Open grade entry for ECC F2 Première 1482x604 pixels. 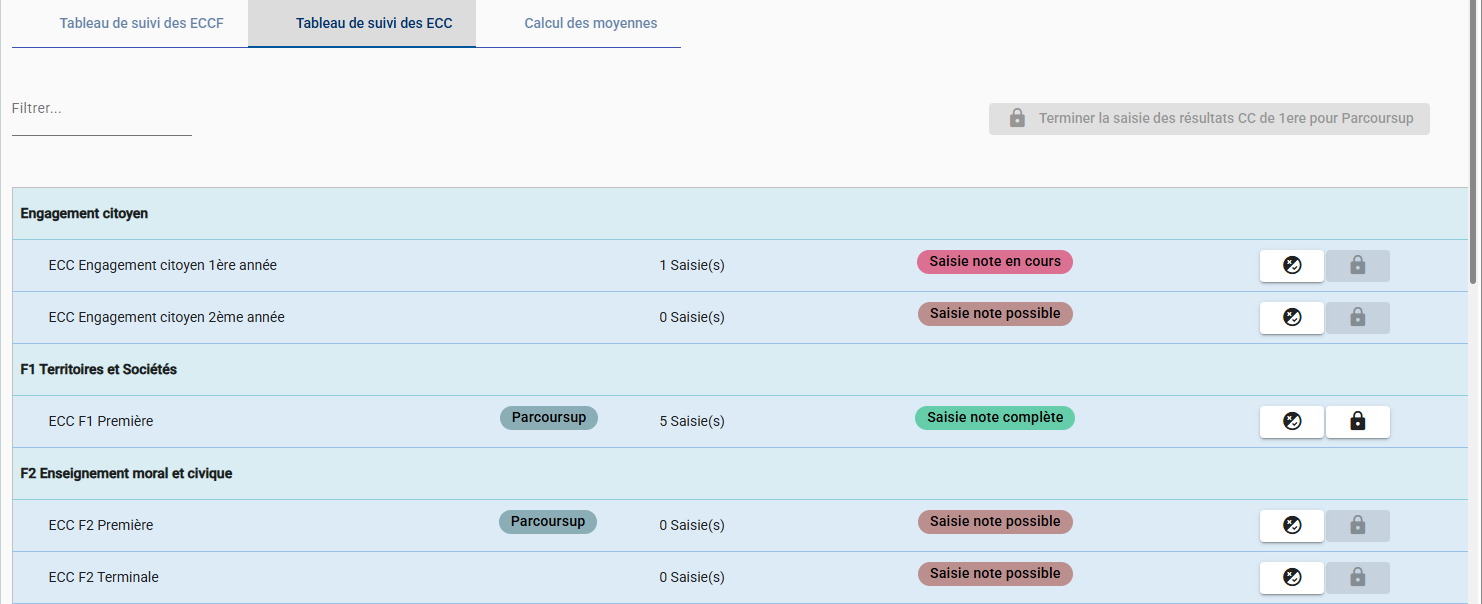[x=1292, y=526]
